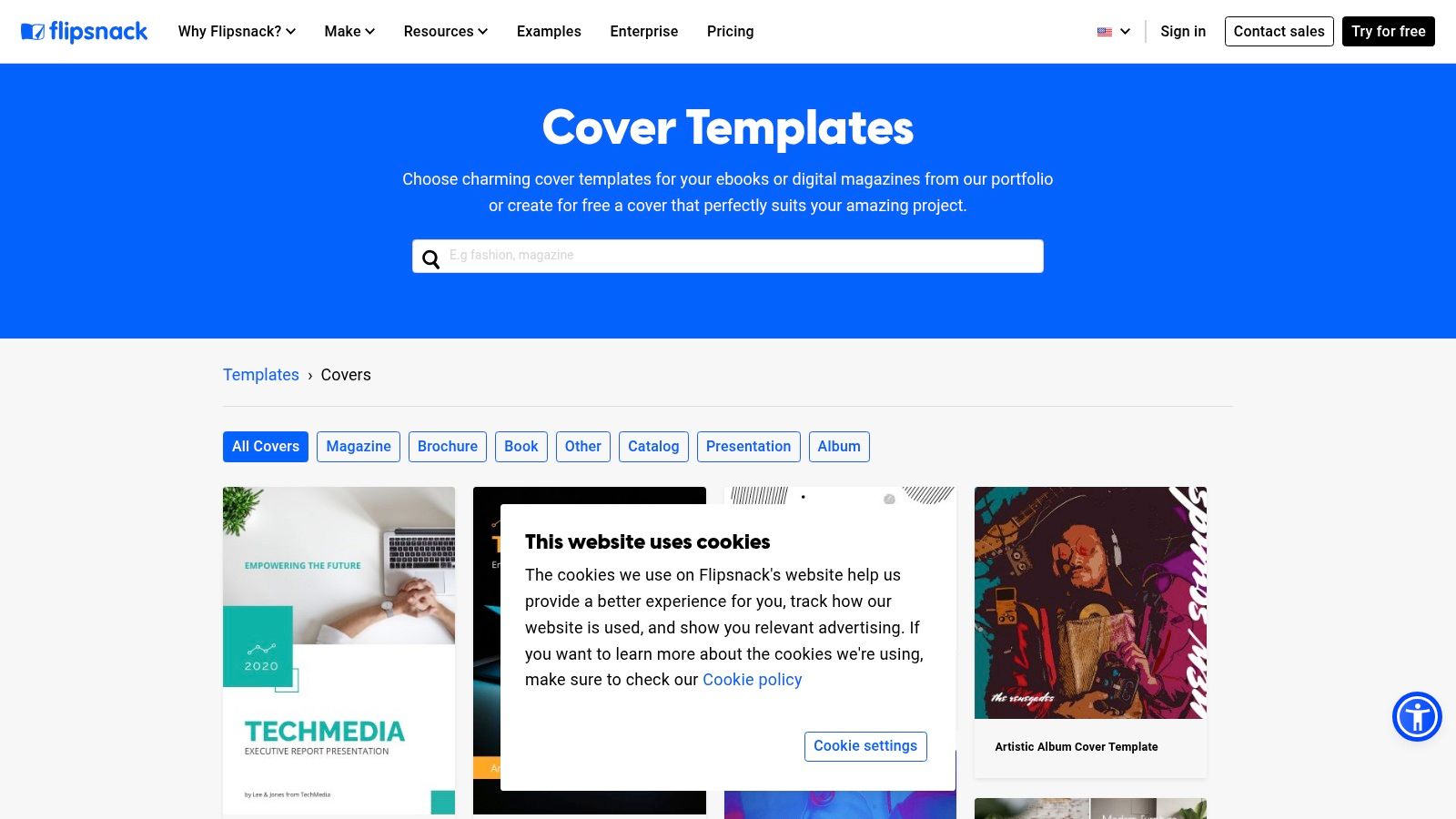Open the Resources dropdown menu
The width and height of the screenshot is (1456, 819).
click(446, 31)
